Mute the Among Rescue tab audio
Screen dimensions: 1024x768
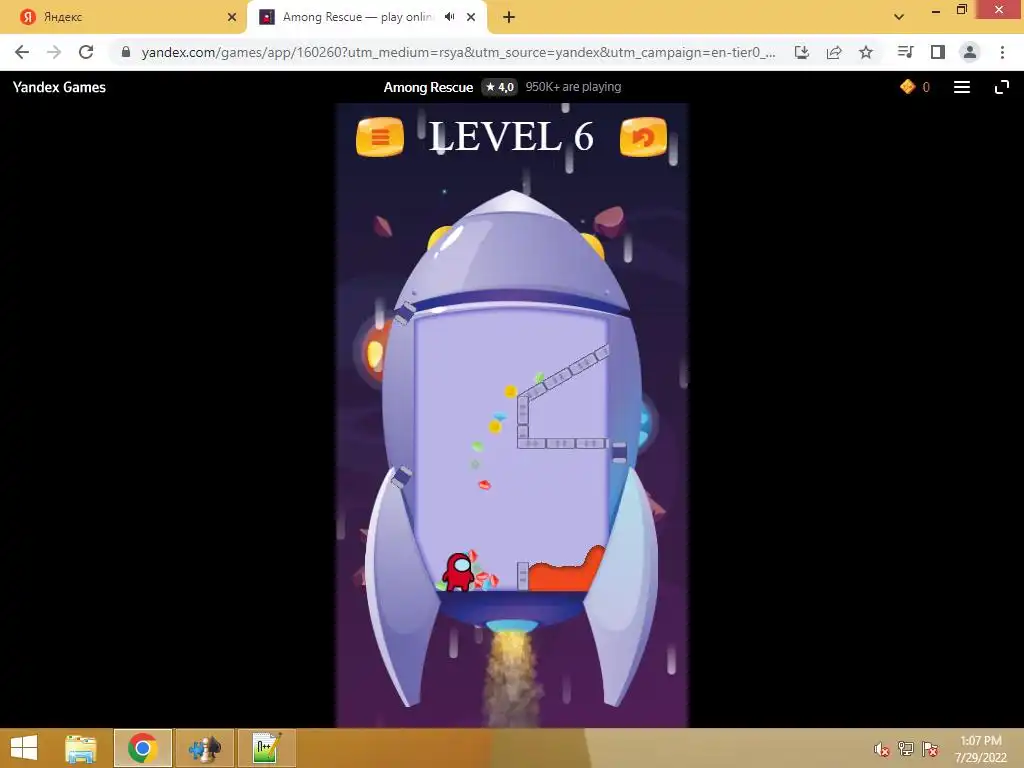click(449, 17)
